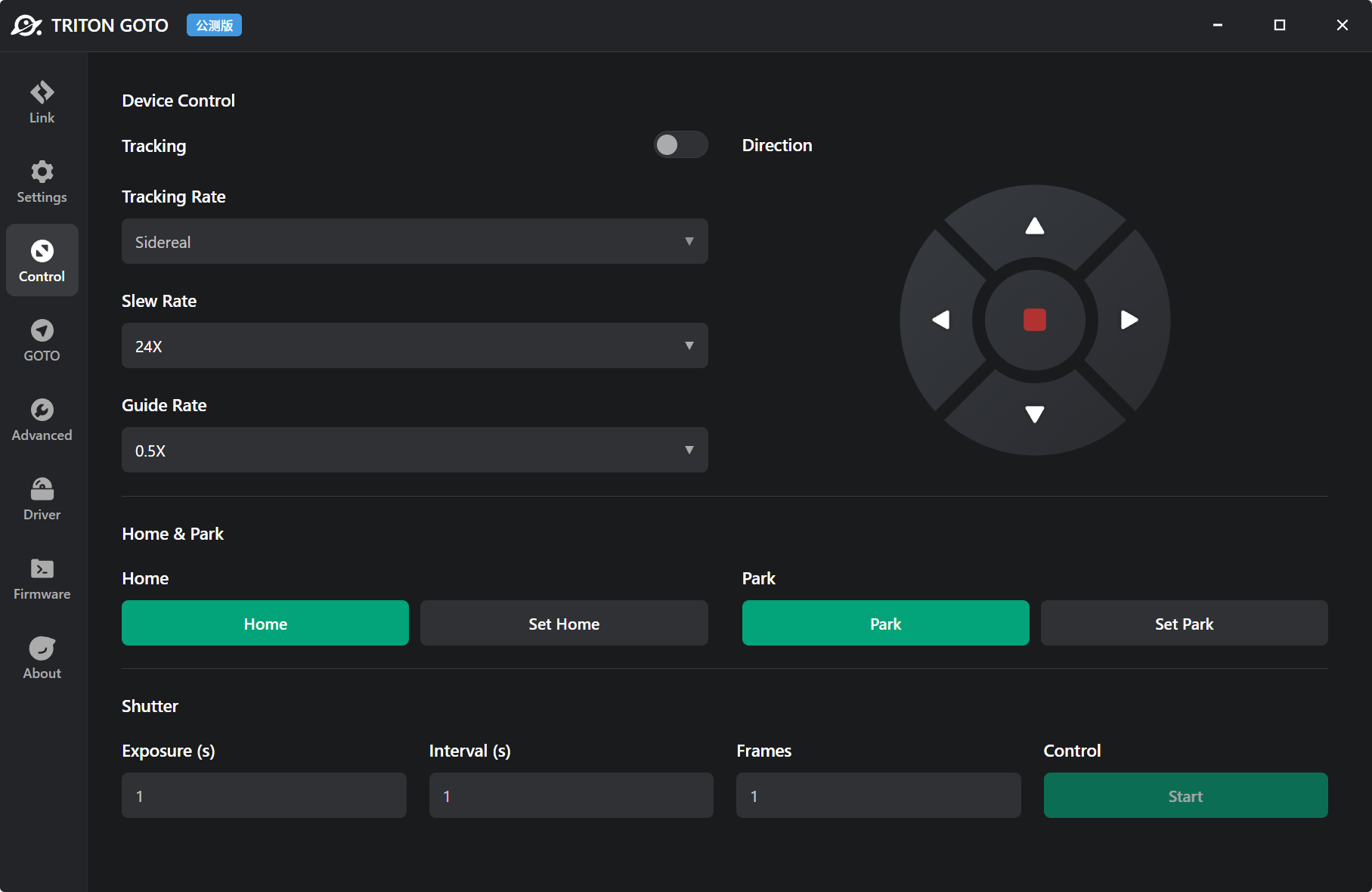
Task: Open the Link page in sidebar
Action: pyautogui.click(x=42, y=102)
